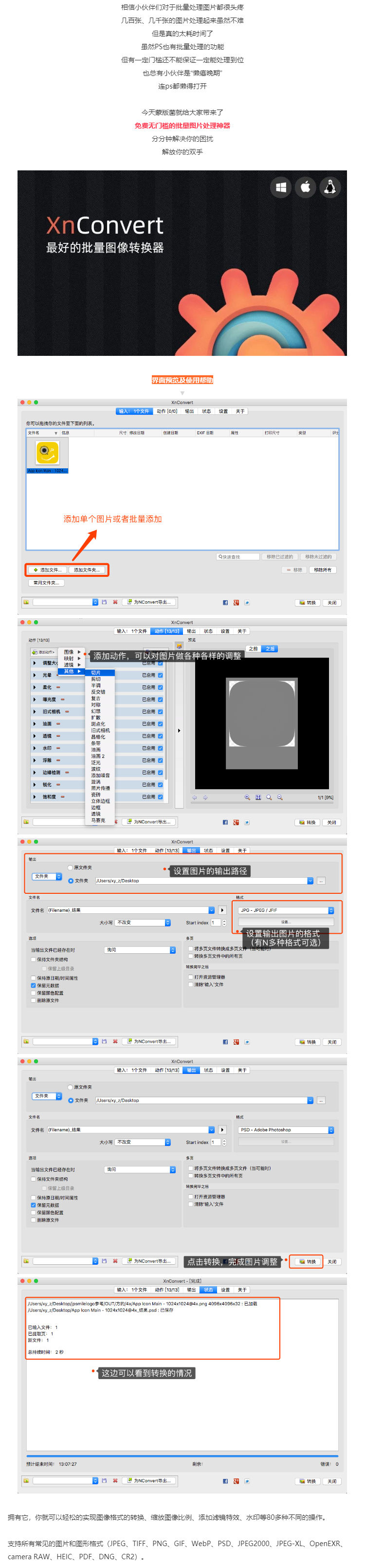
Task: Click 转换 button in the PSD output window
Action: (309, 1261)
